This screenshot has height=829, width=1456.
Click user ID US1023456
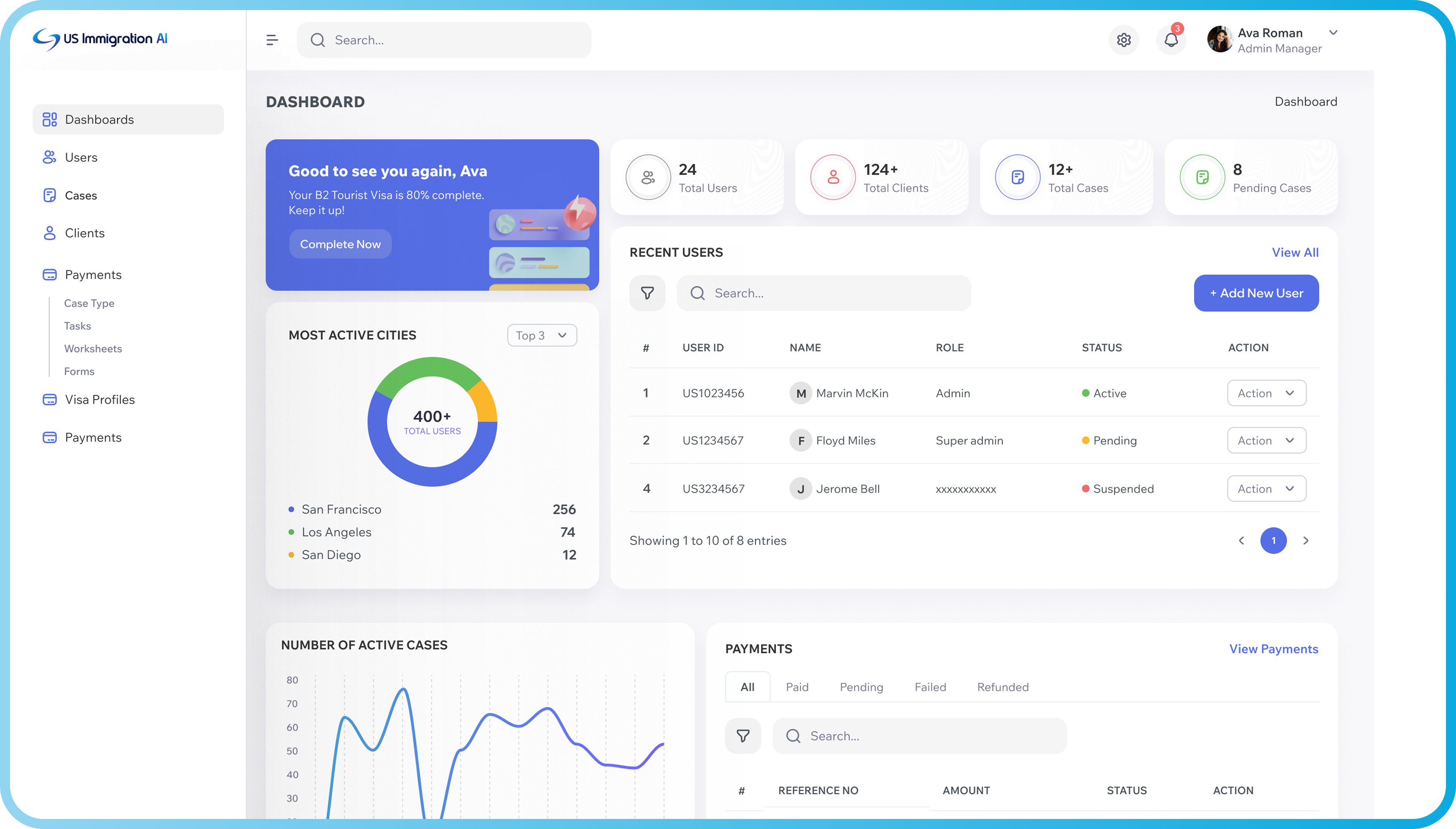(x=713, y=393)
